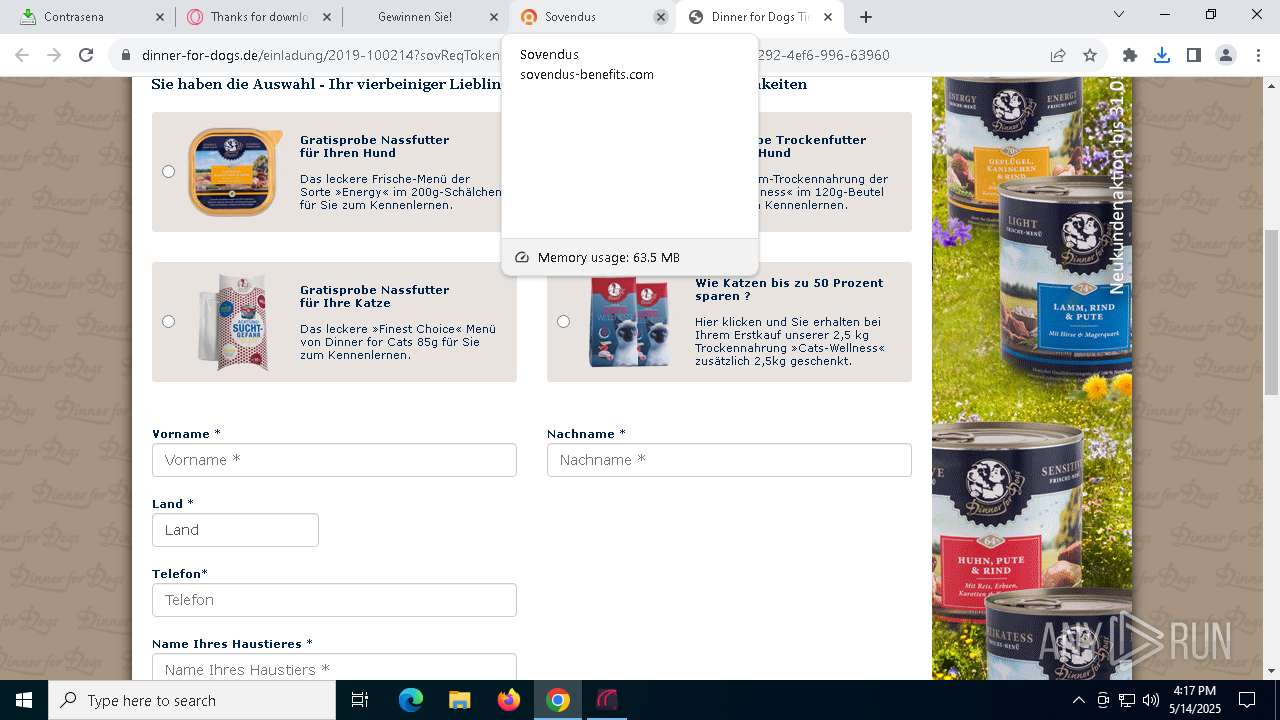Viewport: 1280px width, 720px height.
Task: Open the Windows notification center
Action: [1247, 700]
